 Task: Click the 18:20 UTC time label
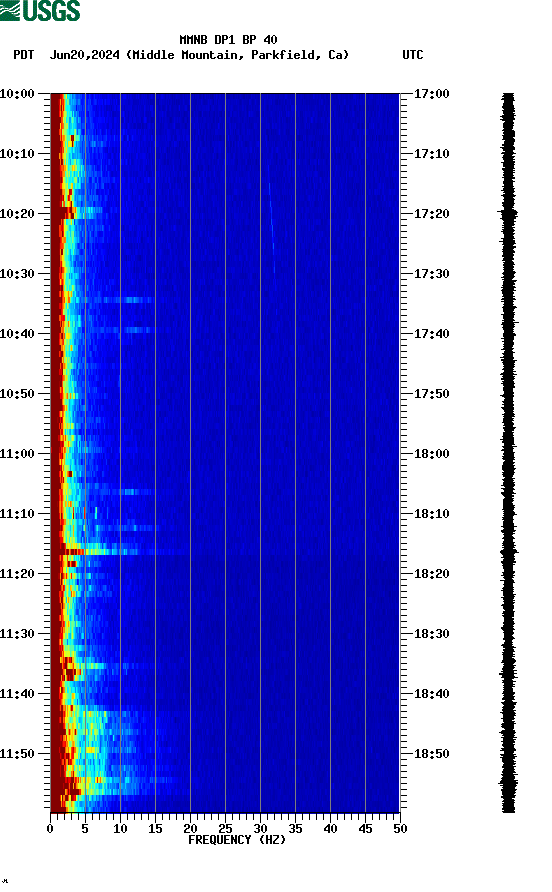[431, 574]
